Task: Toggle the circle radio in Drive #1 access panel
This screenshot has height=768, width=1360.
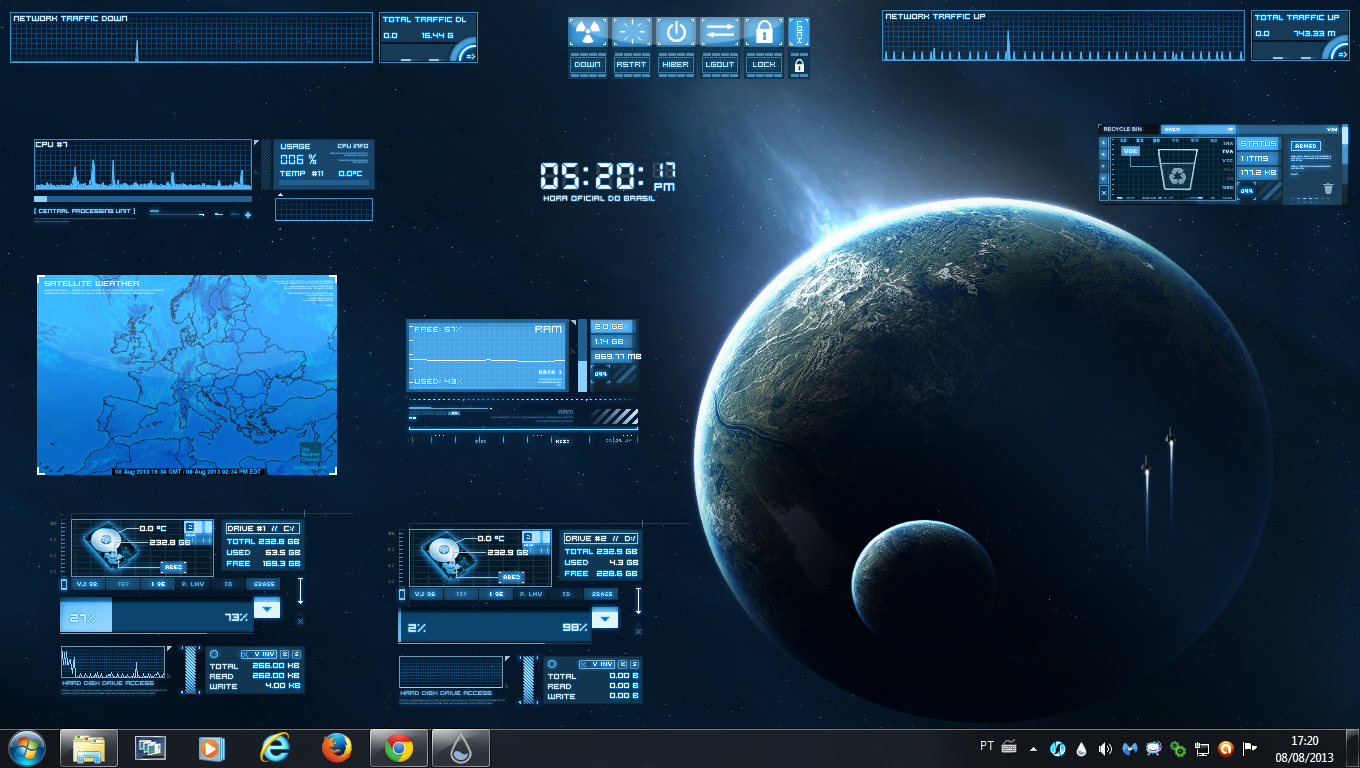Action: click(213, 653)
